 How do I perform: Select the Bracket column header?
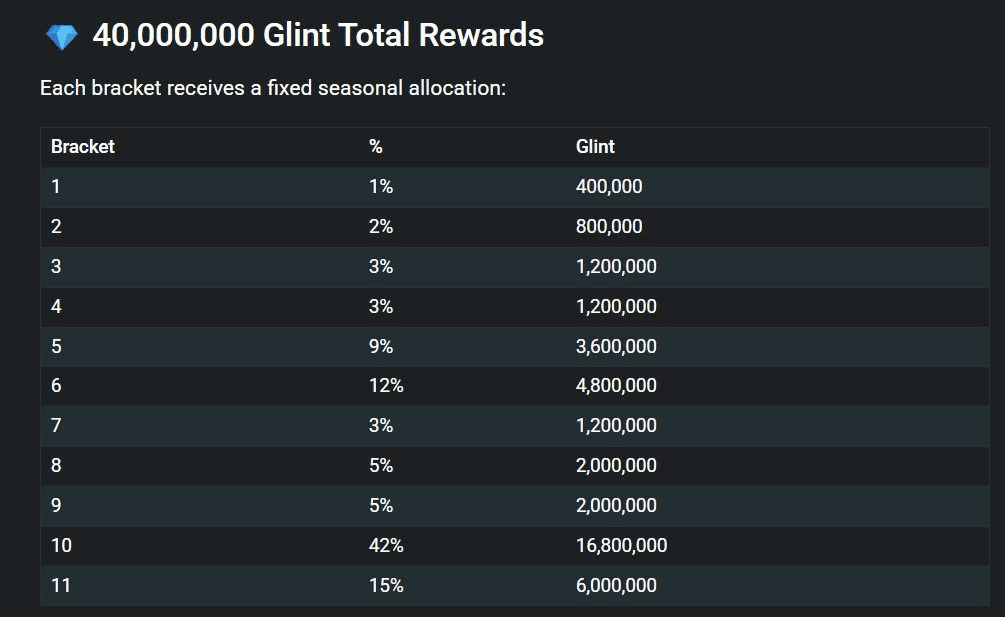(83, 147)
